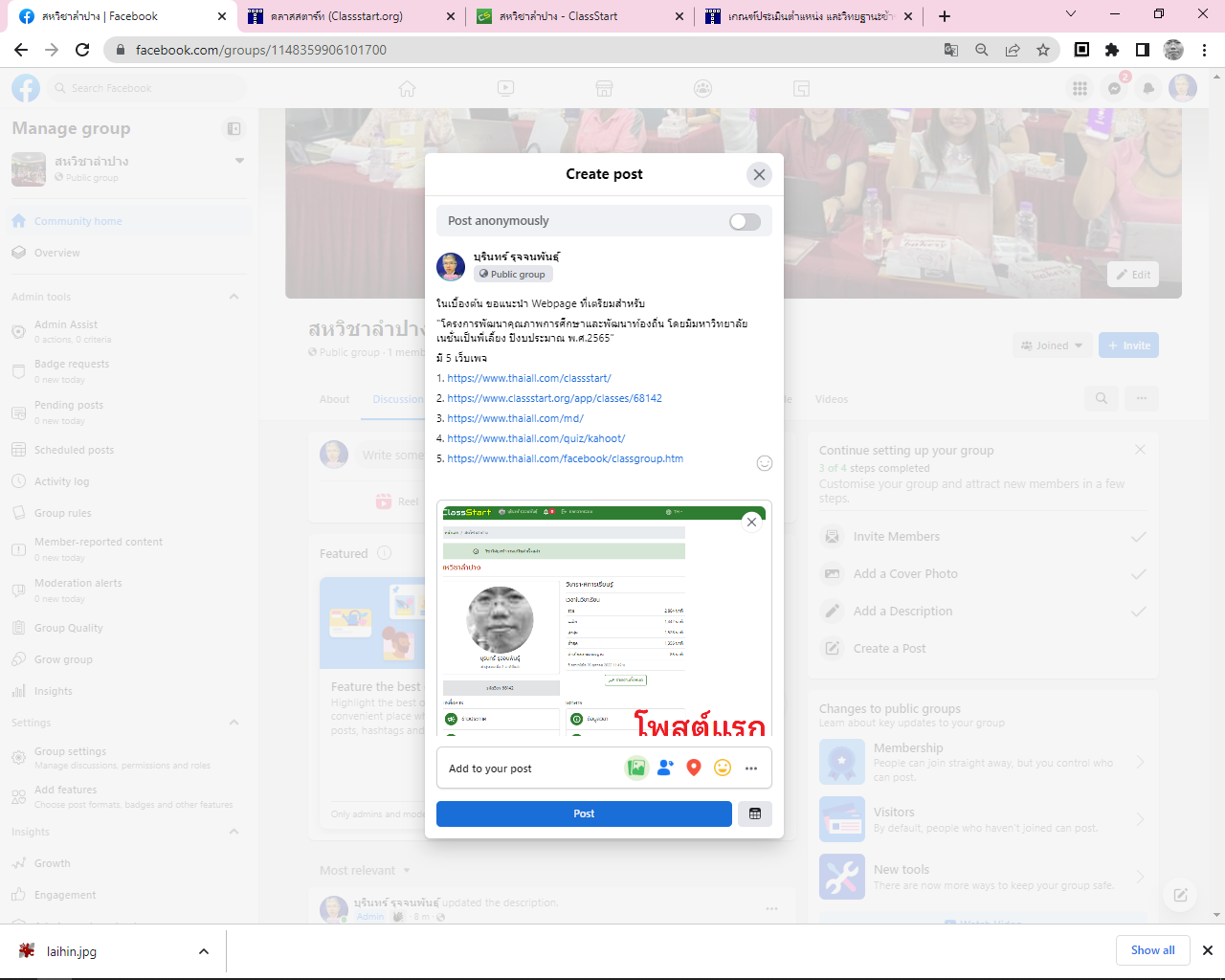This screenshot has height=980, width=1225.
Task: Open Facebook Marketplace icon
Action: point(604,88)
